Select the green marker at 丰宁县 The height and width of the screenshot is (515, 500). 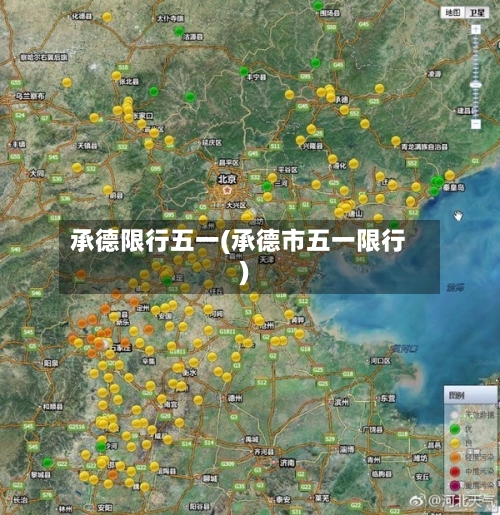(x=244, y=71)
